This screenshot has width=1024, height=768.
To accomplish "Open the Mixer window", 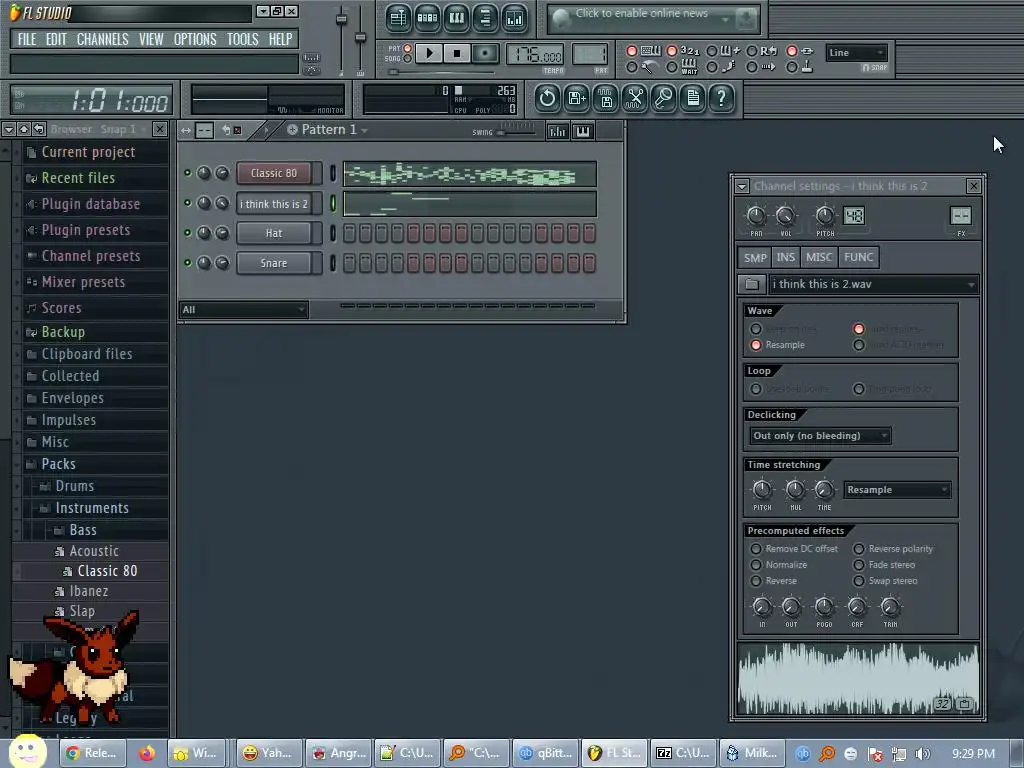I will (x=515, y=18).
